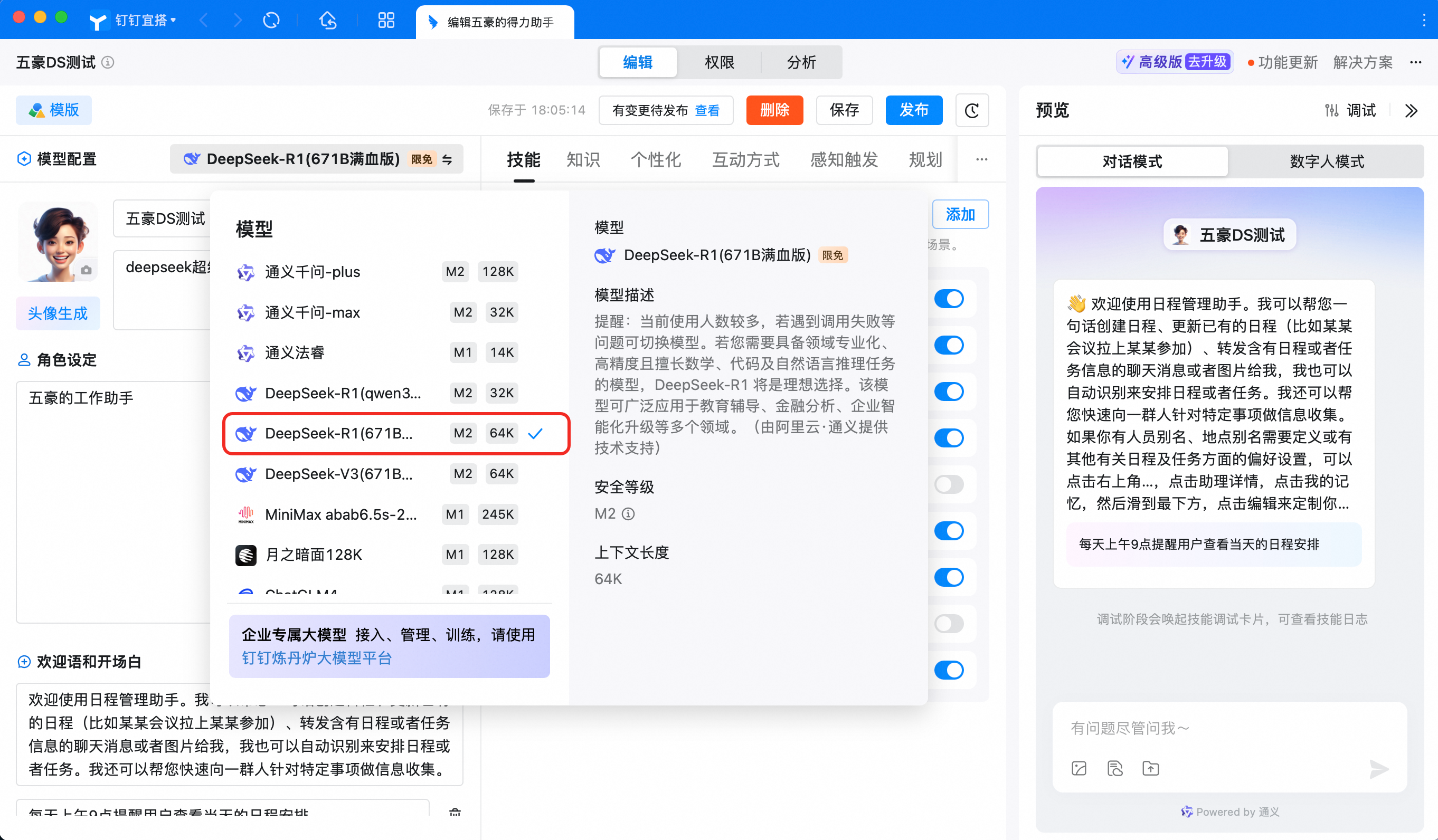Click delete icon next to the 9点提醒 prompt
The width and height of the screenshot is (1438, 840).
pyautogui.click(x=455, y=813)
